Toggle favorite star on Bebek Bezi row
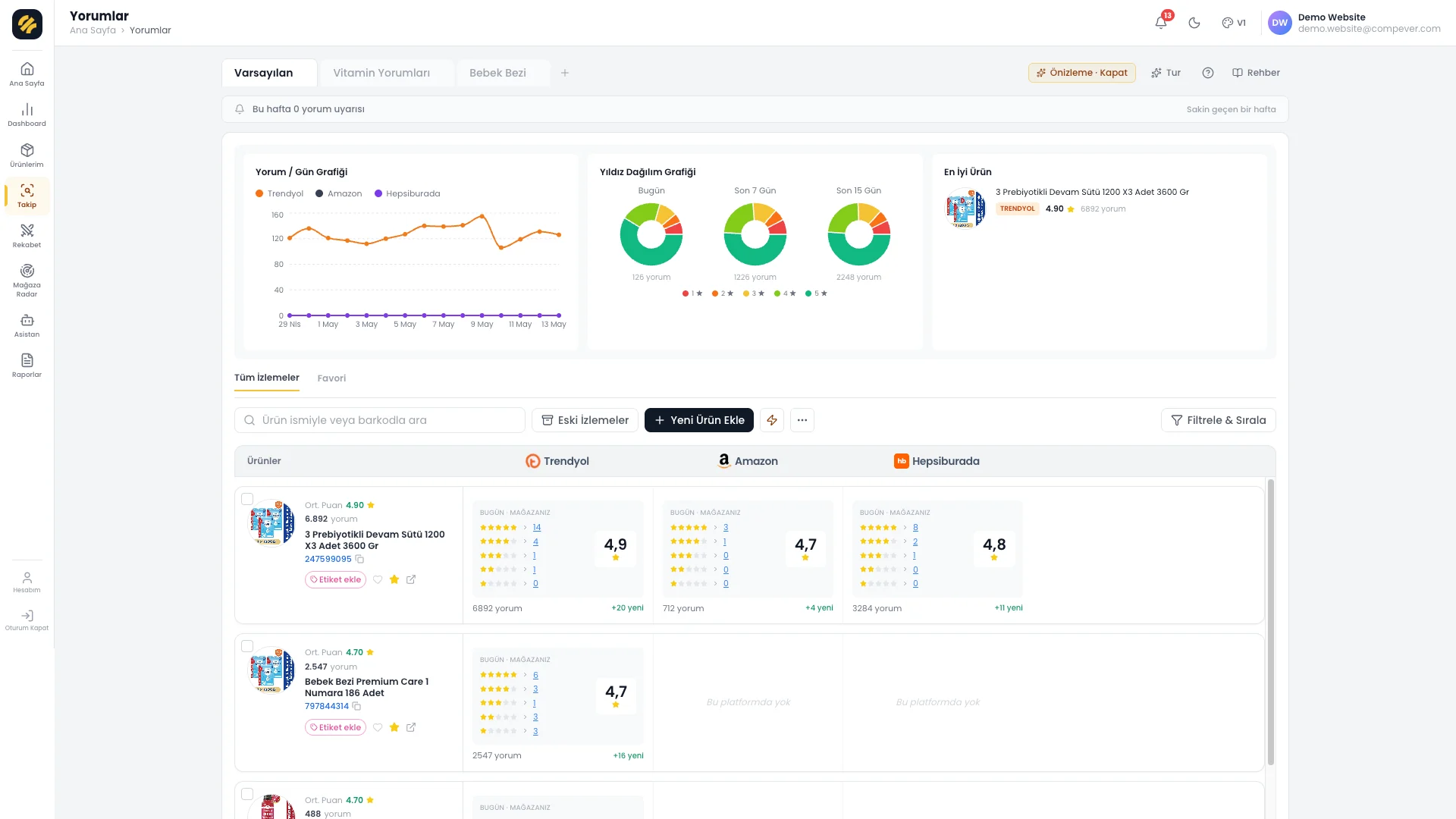This screenshot has width=1456, height=819. click(394, 727)
